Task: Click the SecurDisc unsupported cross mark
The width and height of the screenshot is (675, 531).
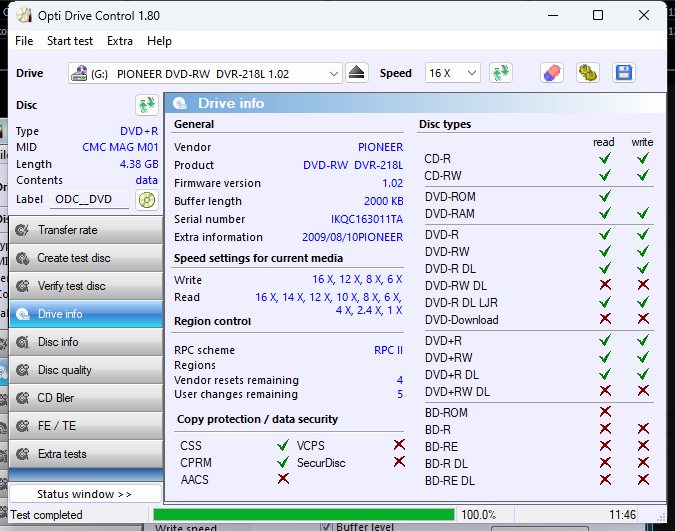Action: coord(399,462)
